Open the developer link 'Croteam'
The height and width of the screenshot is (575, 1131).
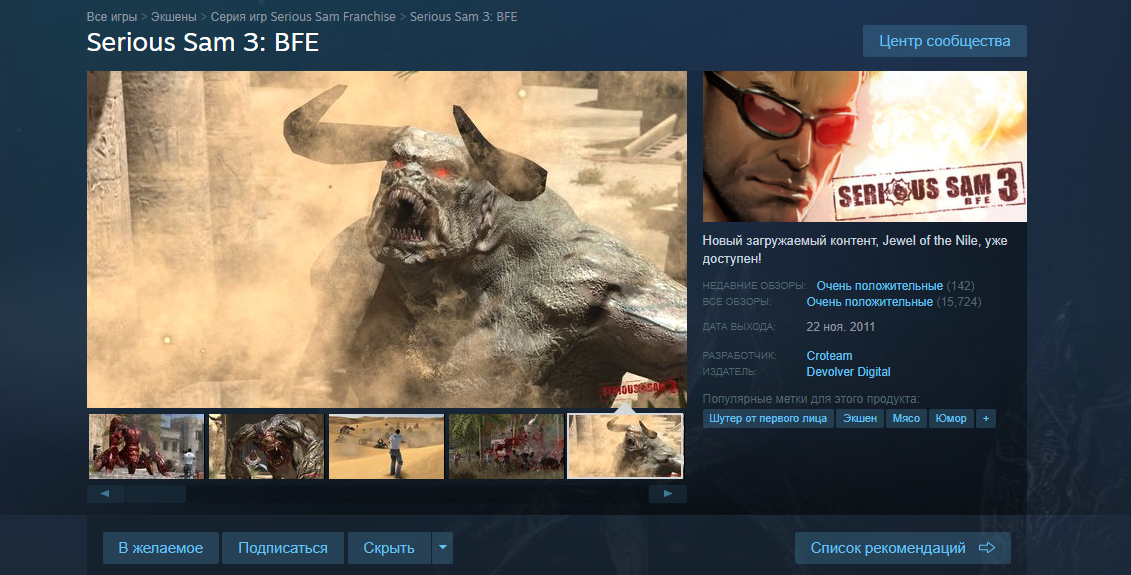[829, 356]
